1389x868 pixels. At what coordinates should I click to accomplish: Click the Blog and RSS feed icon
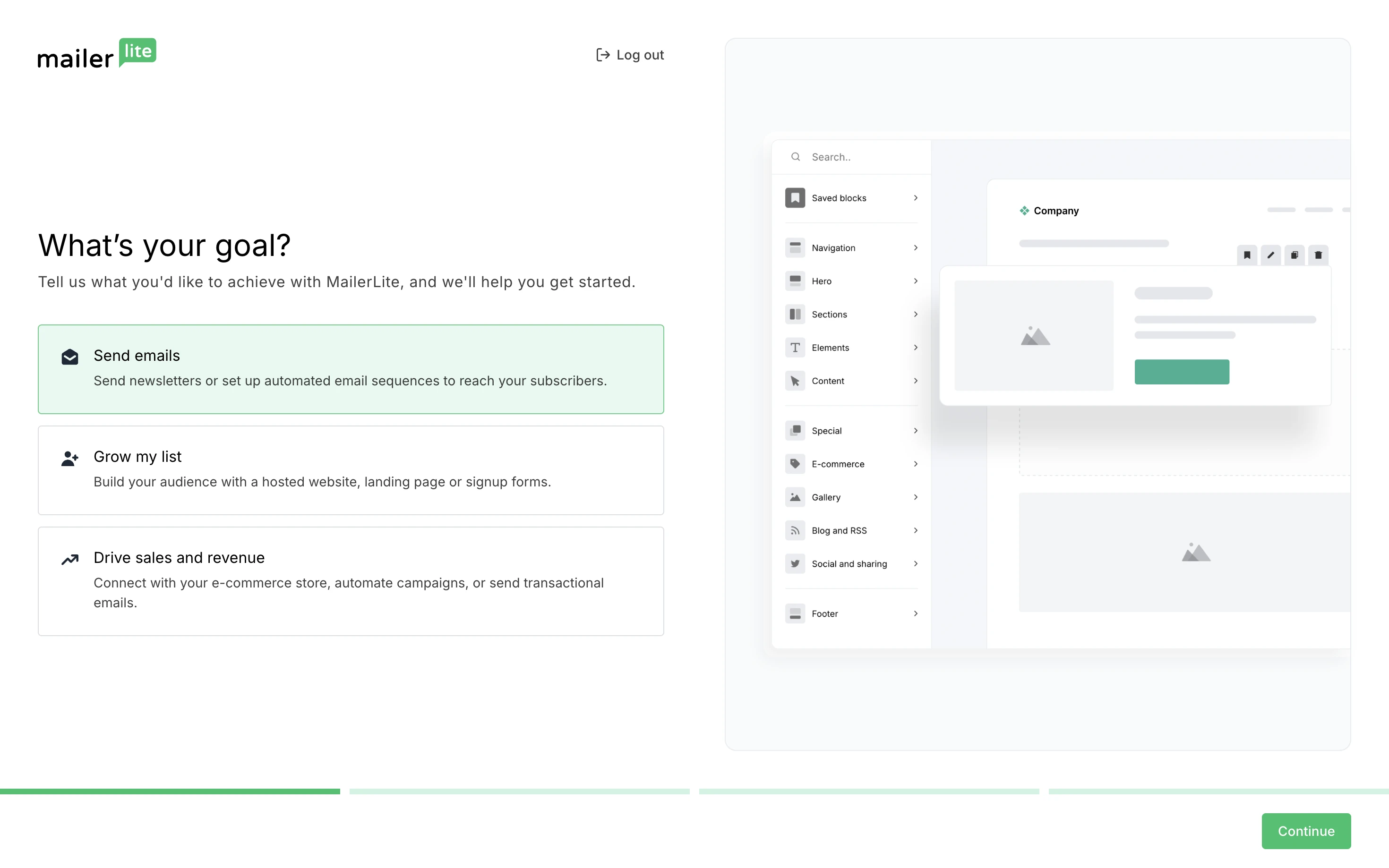point(795,530)
